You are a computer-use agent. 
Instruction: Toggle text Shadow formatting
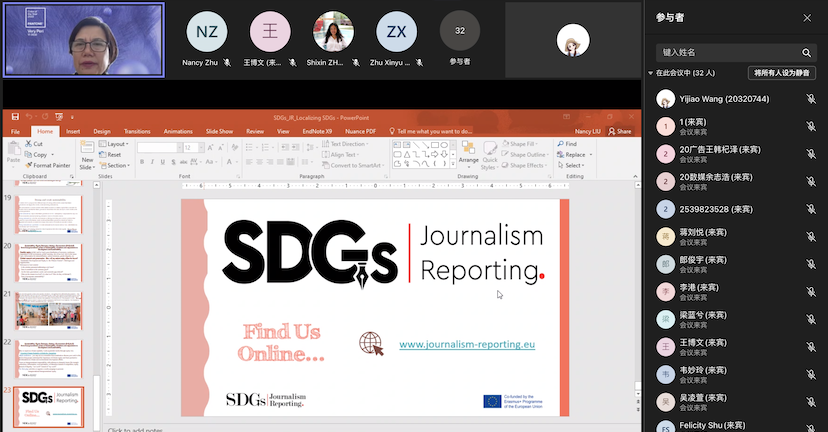click(173, 162)
